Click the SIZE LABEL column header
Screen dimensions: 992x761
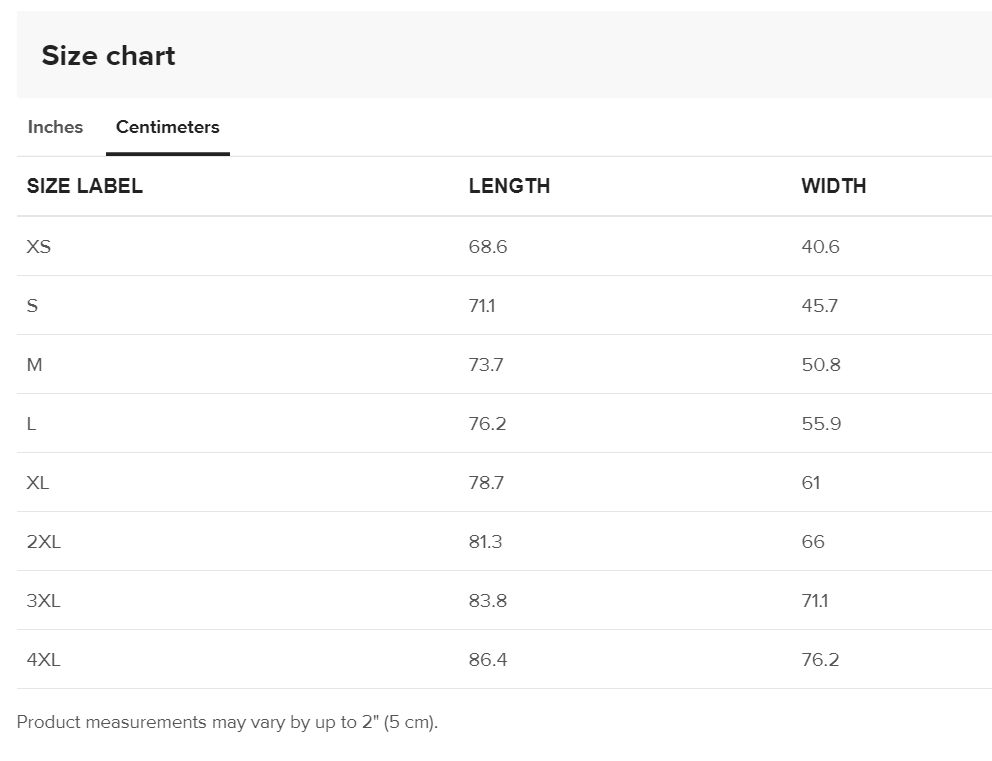(x=85, y=186)
